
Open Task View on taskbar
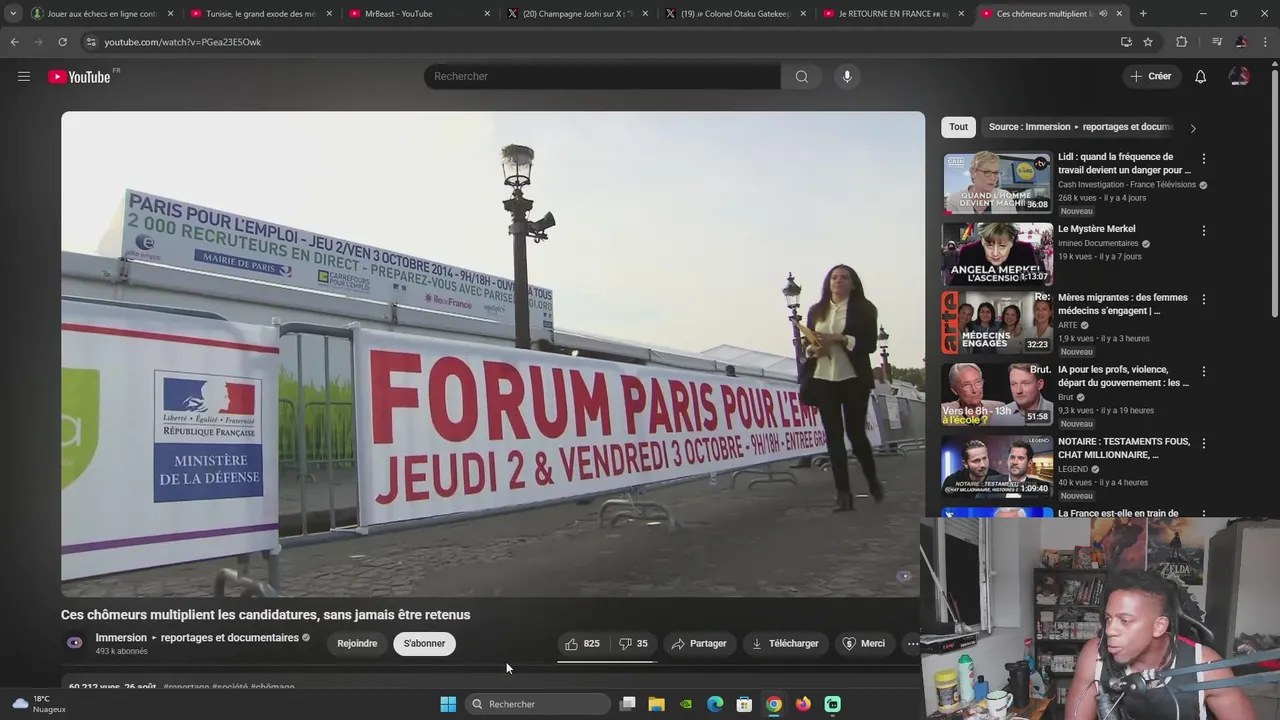(x=627, y=704)
